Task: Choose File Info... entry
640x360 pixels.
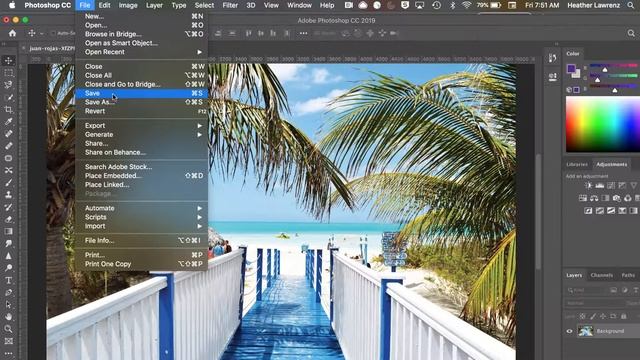Action: (x=141, y=240)
